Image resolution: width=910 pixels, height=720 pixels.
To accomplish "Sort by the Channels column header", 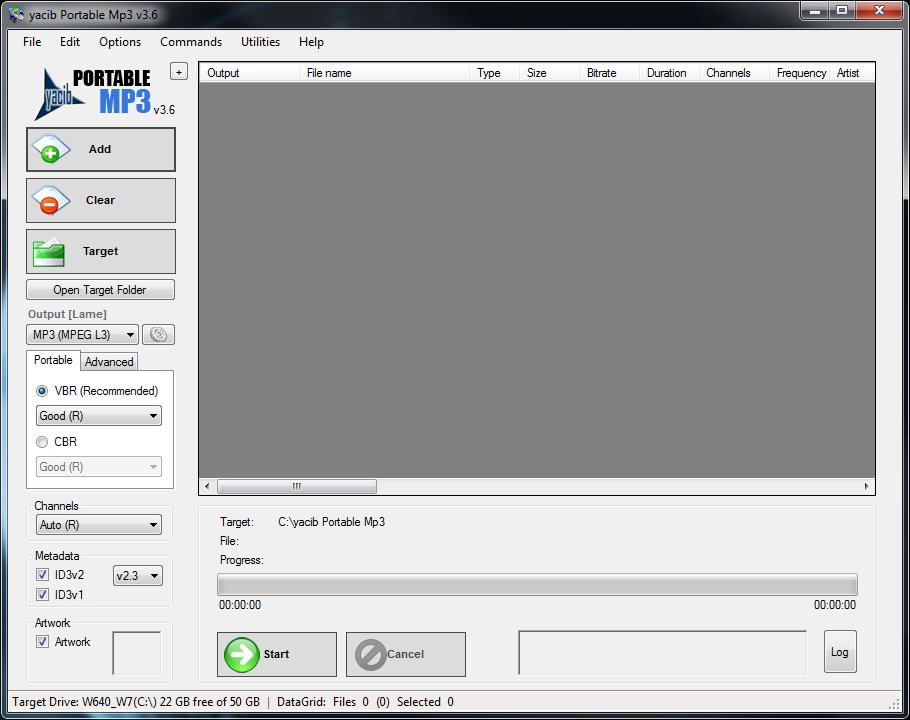I will click(734, 73).
